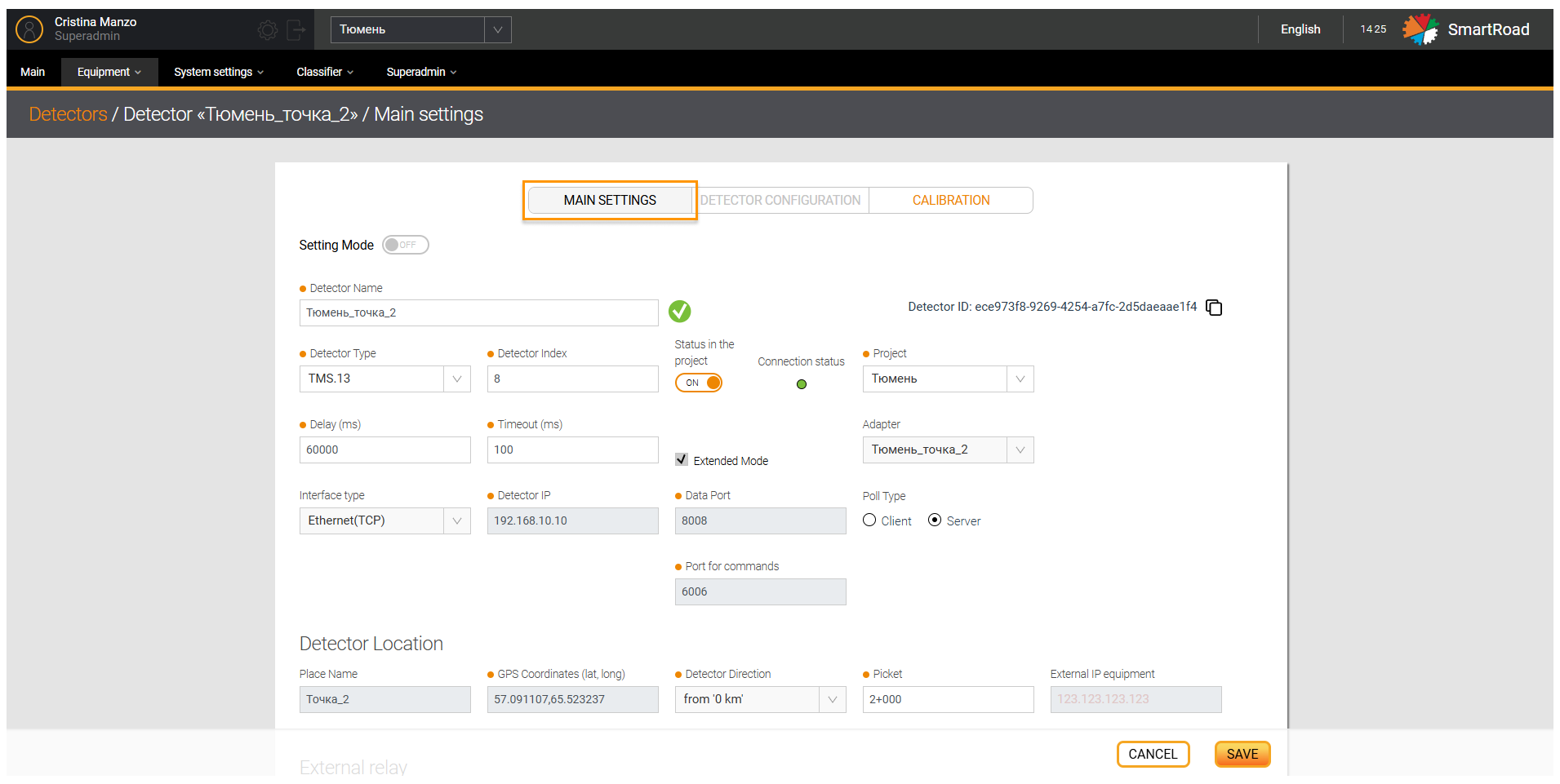
Task: Go to the Main menu item
Action: point(33,72)
